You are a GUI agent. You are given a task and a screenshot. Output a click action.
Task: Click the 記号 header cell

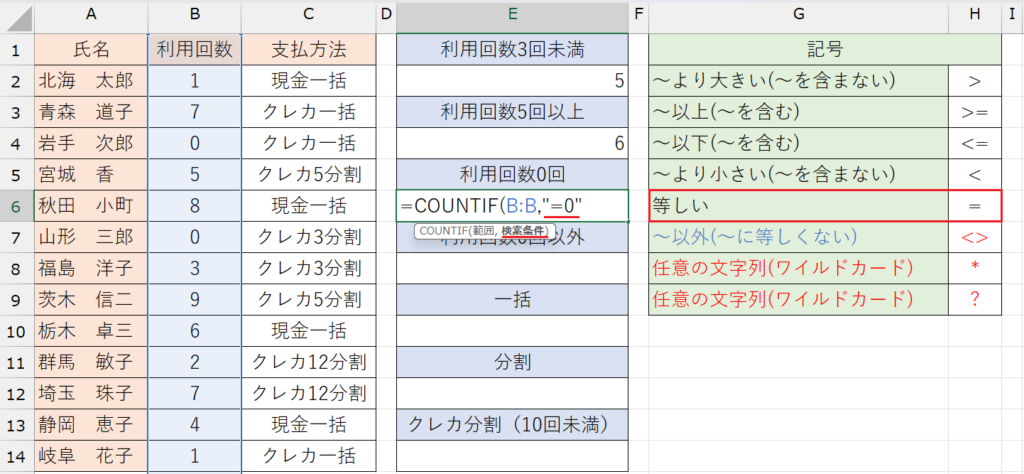pyautogui.click(x=825, y=50)
